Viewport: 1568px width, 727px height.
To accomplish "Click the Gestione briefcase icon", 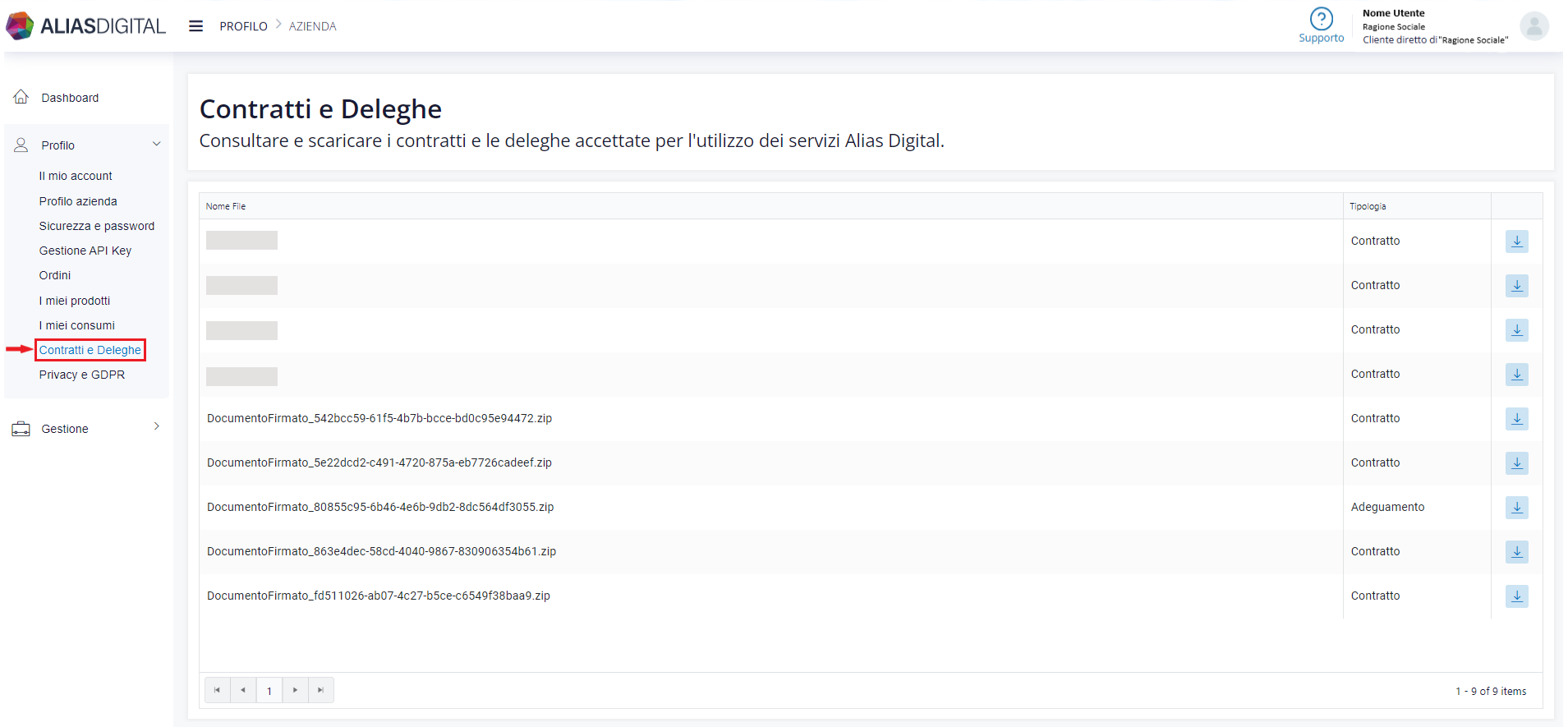I will [21, 429].
